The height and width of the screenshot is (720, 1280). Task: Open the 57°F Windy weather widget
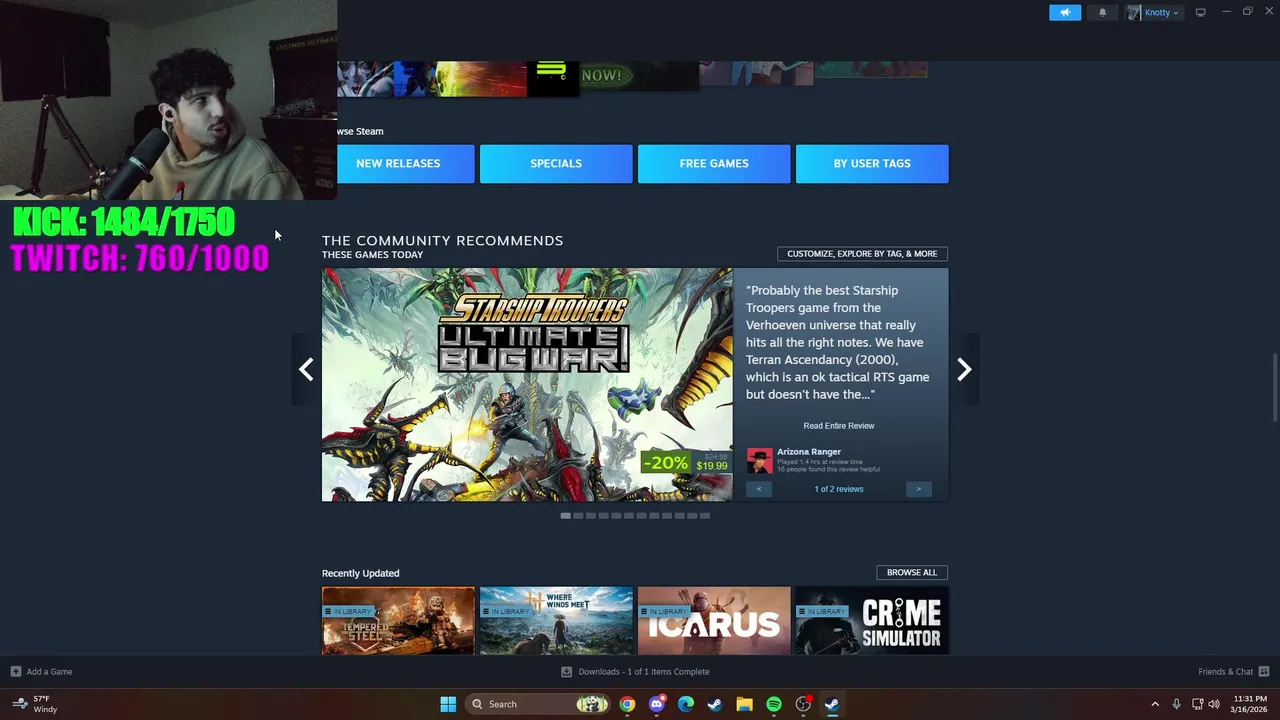tap(35, 704)
